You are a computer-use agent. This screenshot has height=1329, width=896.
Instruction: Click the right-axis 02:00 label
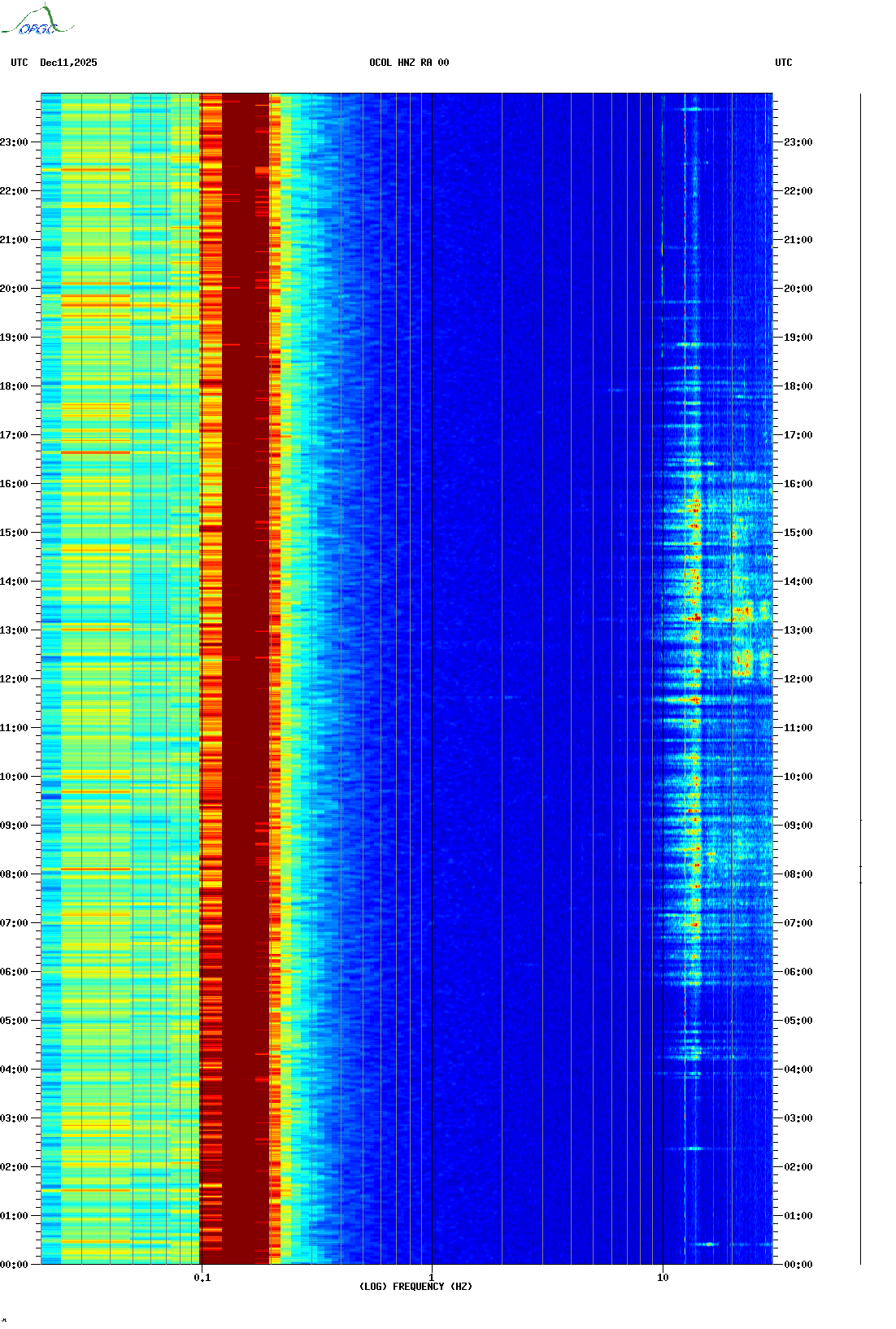(798, 1167)
